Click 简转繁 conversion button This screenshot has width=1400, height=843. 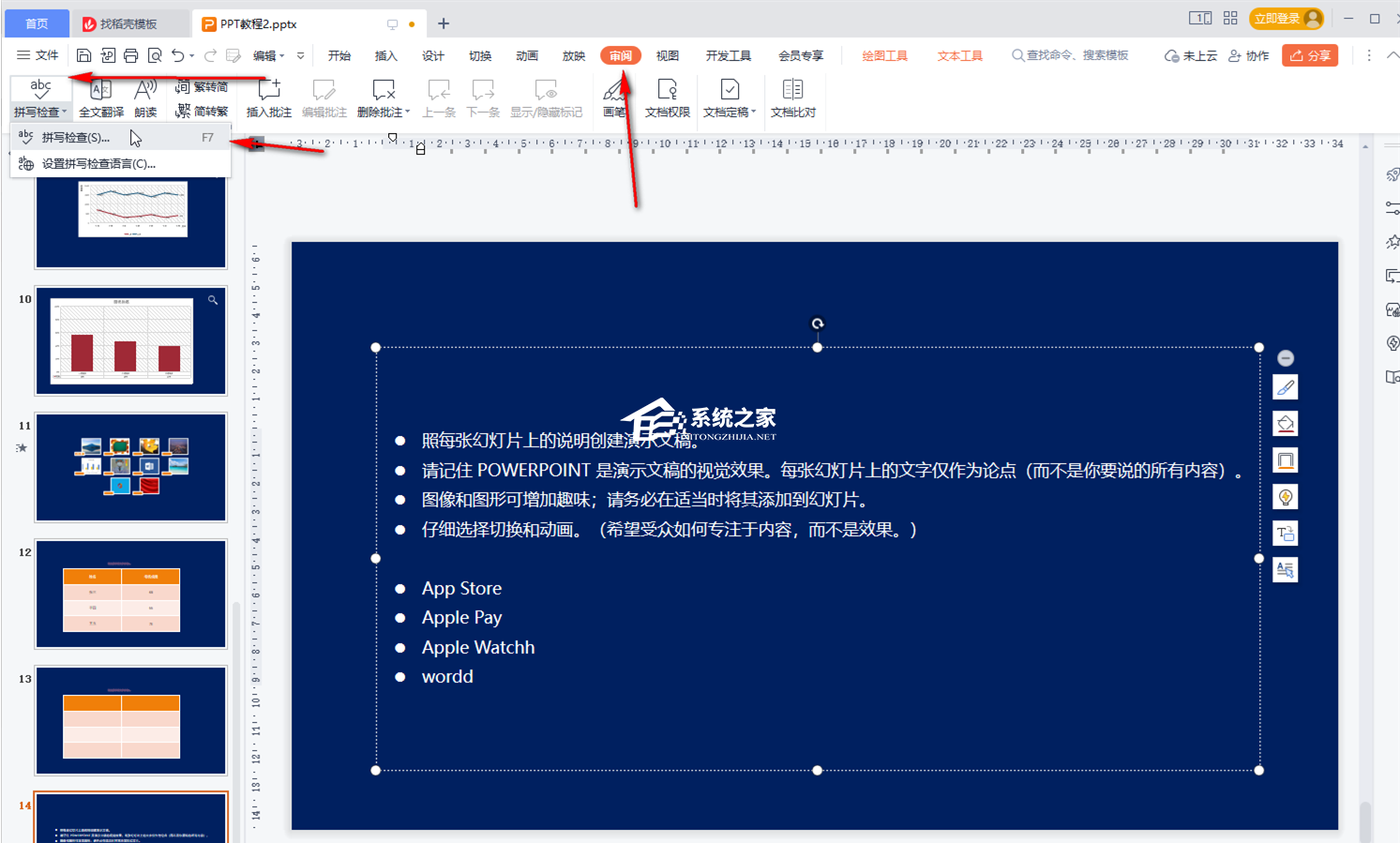coord(202,111)
